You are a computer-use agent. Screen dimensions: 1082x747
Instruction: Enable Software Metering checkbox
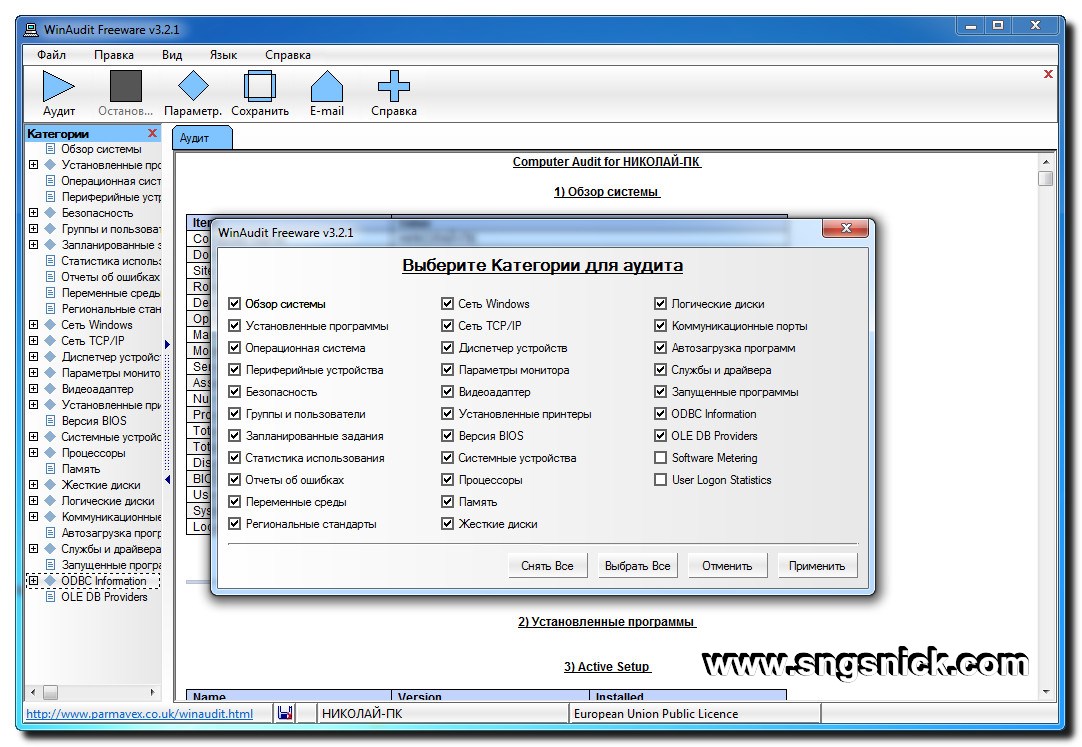click(660, 457)
